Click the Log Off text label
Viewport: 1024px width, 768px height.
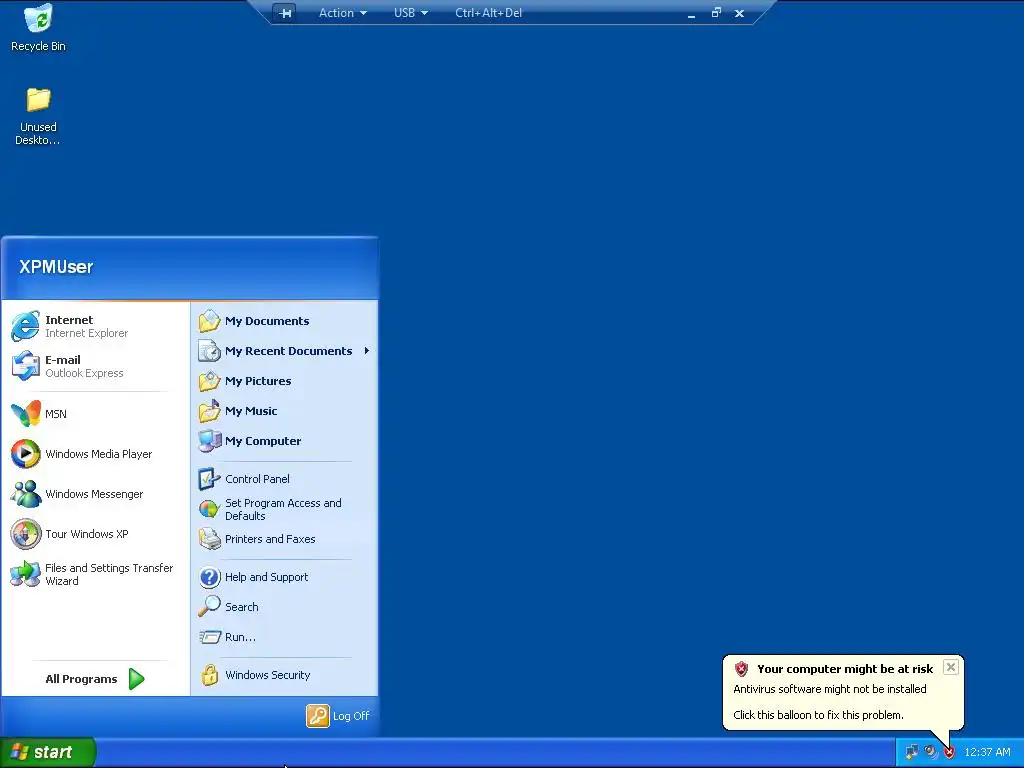(351, 716)
